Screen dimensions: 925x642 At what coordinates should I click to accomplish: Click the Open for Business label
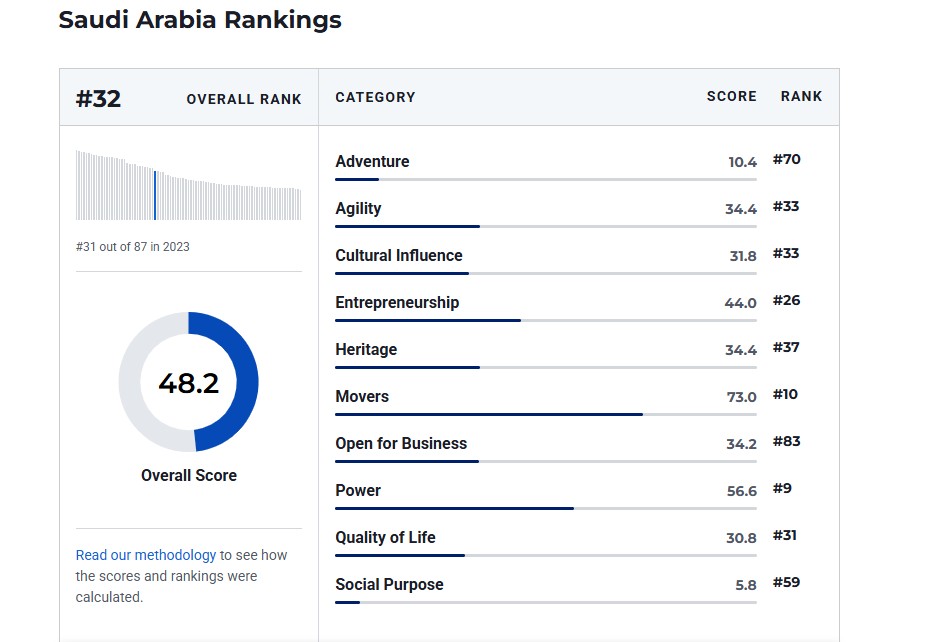pos(401,444)
